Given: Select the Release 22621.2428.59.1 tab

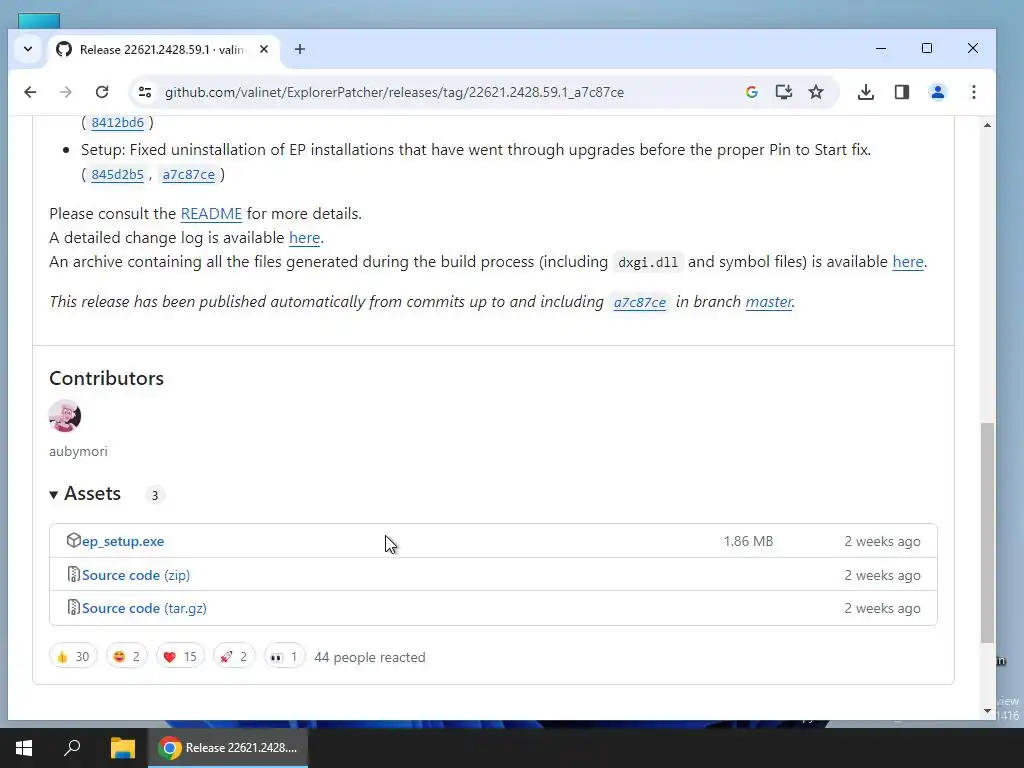Looking at the screenshot, I should (164, 50).
